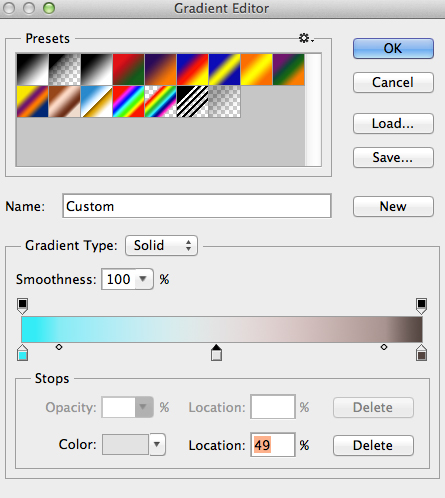Image resolution: width=445 pixels, height=498 pixels.
Task: Select the right opacity stop
Action: click(421, 306)
